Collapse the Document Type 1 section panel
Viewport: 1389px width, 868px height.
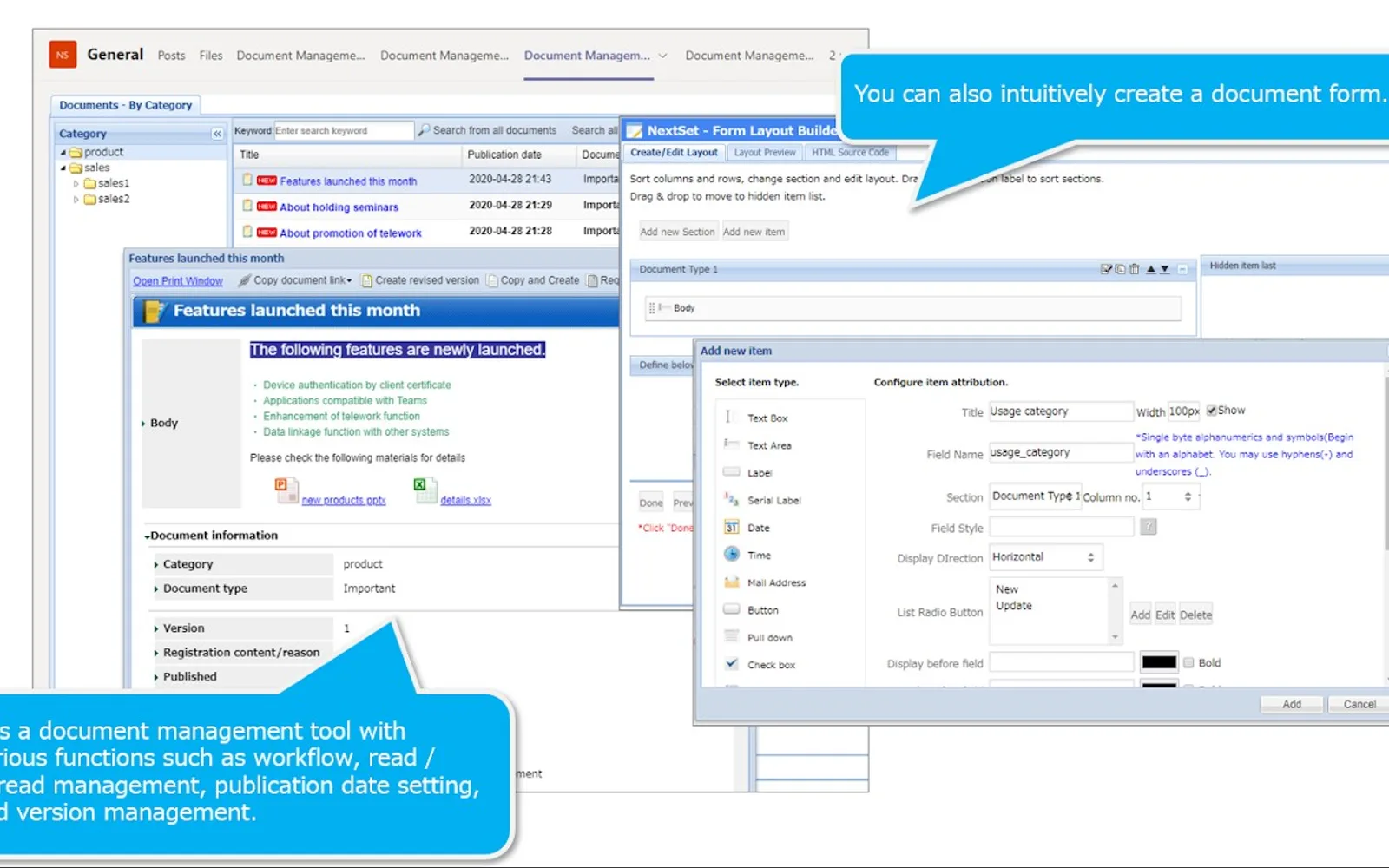pyautogui.click(x=1182, y=269)
